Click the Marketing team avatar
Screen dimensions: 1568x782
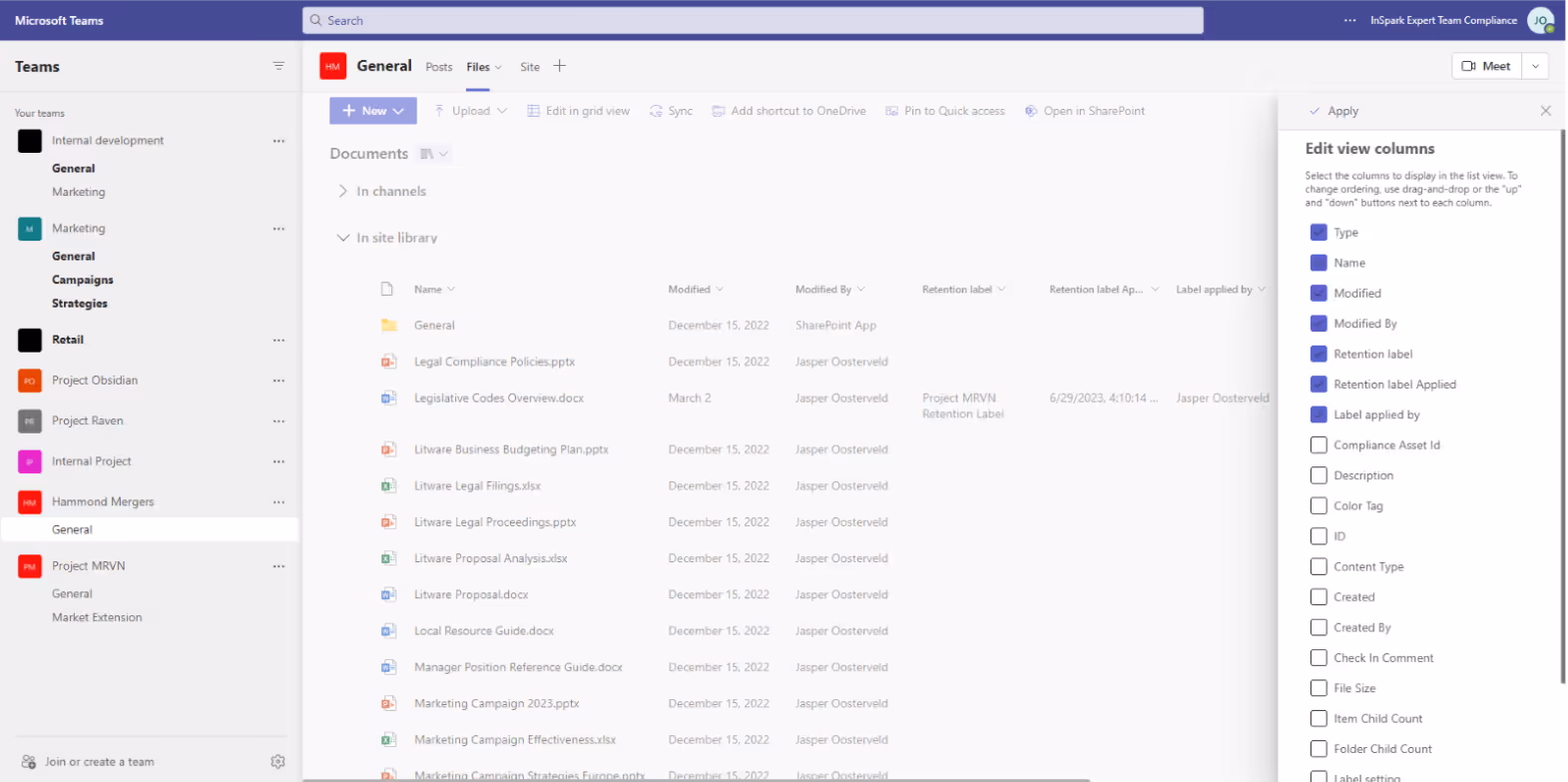pyautogui.click(x=30, y=229)
